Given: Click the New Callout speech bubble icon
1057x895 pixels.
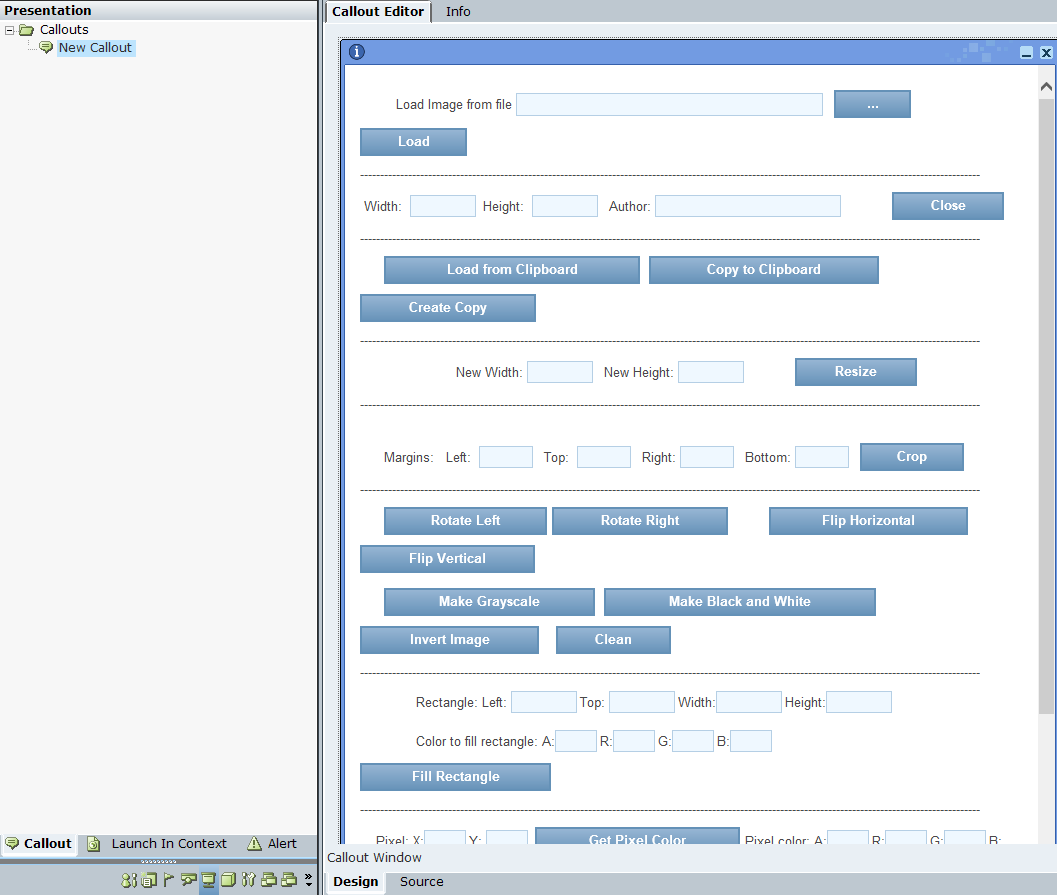Looking at the screenshot, I should click(x=46, y=48).
